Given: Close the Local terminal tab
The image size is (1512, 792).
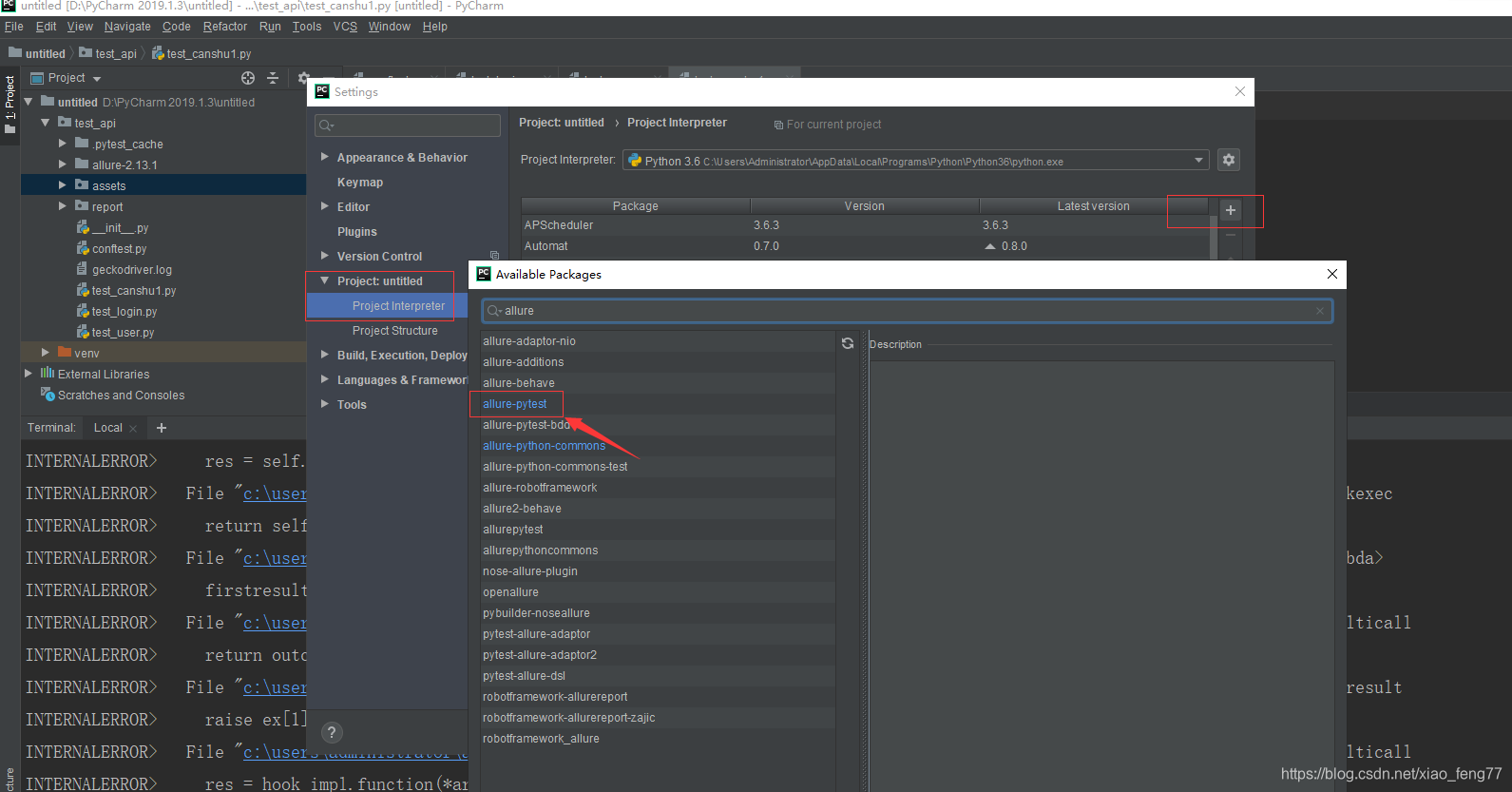Looking at the screenshot, I should pyautogui.click(x=133, y=429).
